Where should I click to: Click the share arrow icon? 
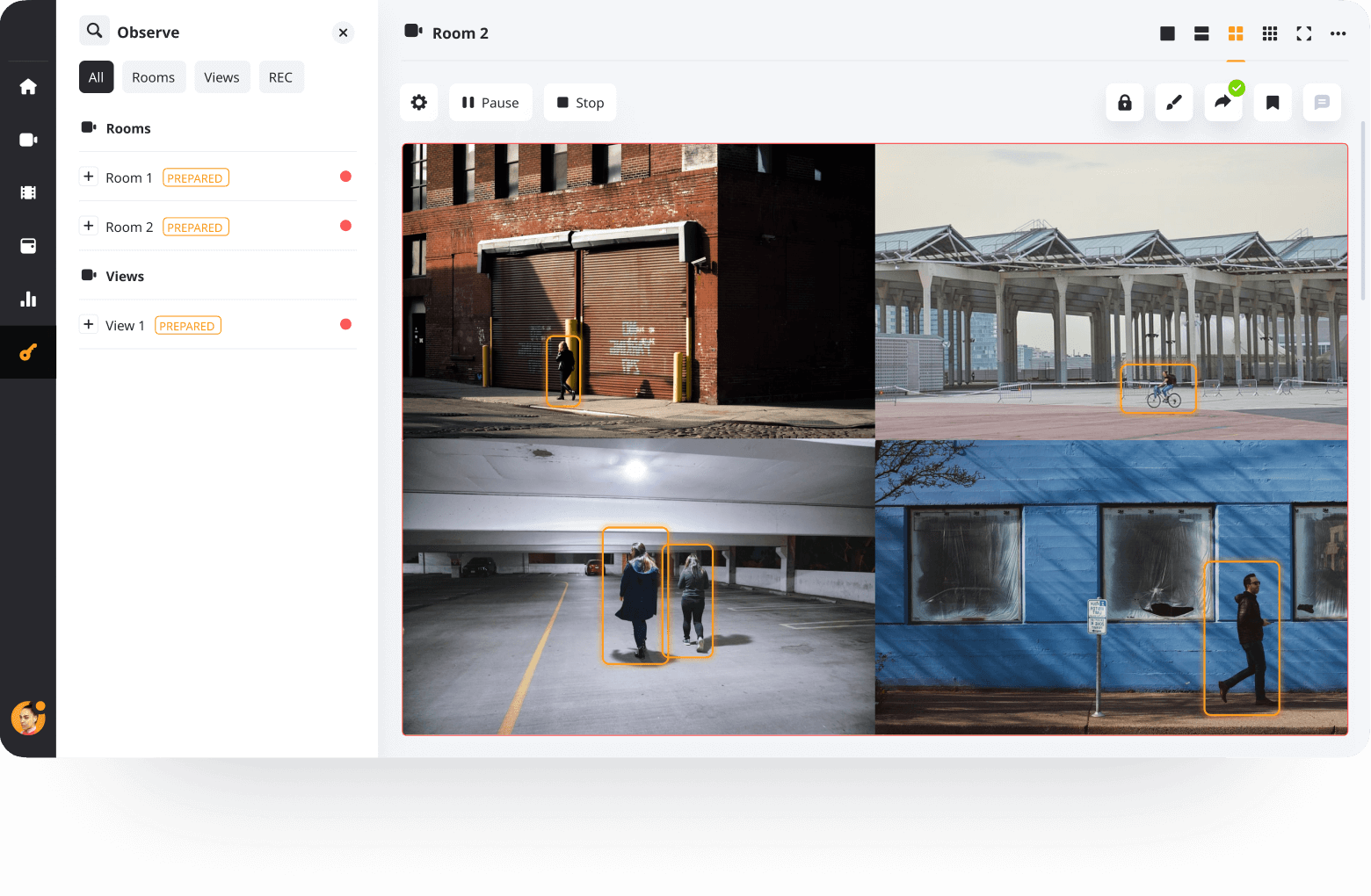click(1222, 103)
